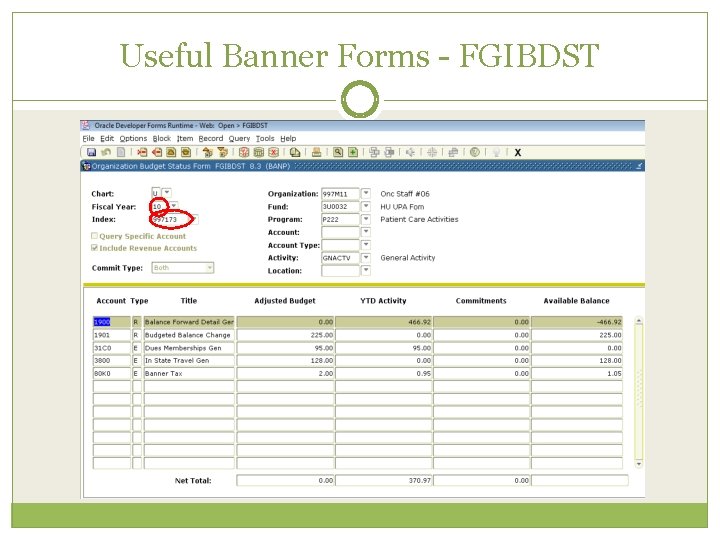
Task: Click the Fund field containing 3U0032
Action: coord(340,207)
